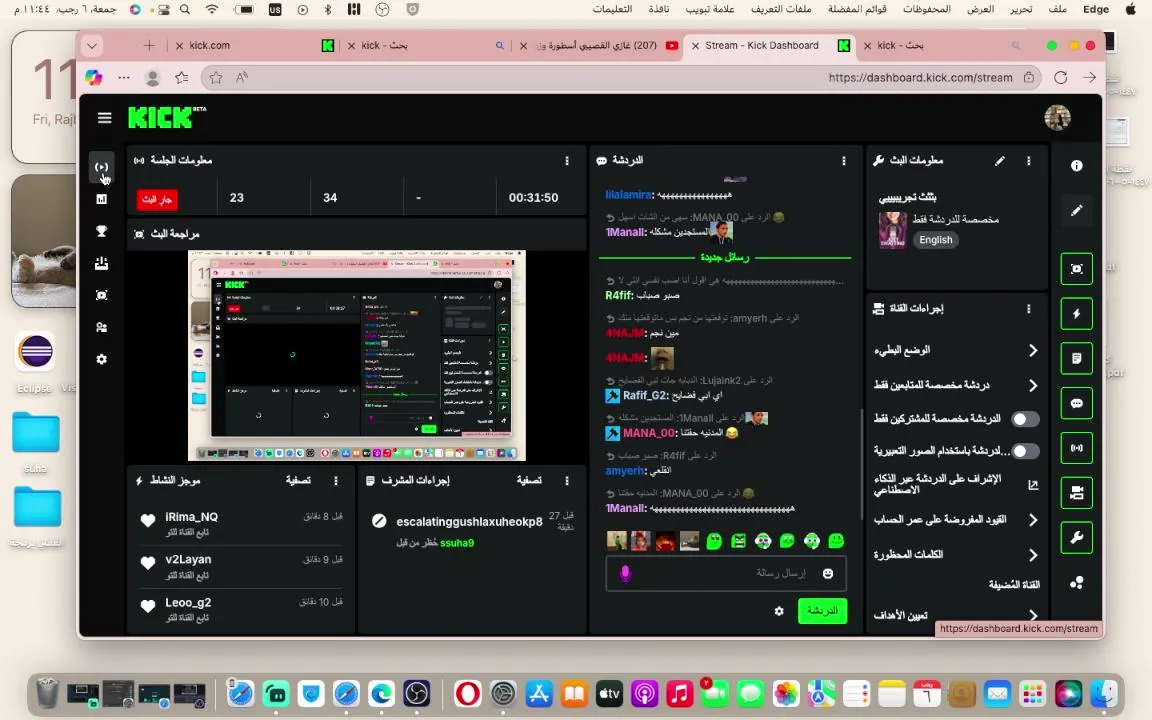Toggle the chat bubble widget in right rail
Viewport: 1152px width, 720px height.
tap(1076, 403)
